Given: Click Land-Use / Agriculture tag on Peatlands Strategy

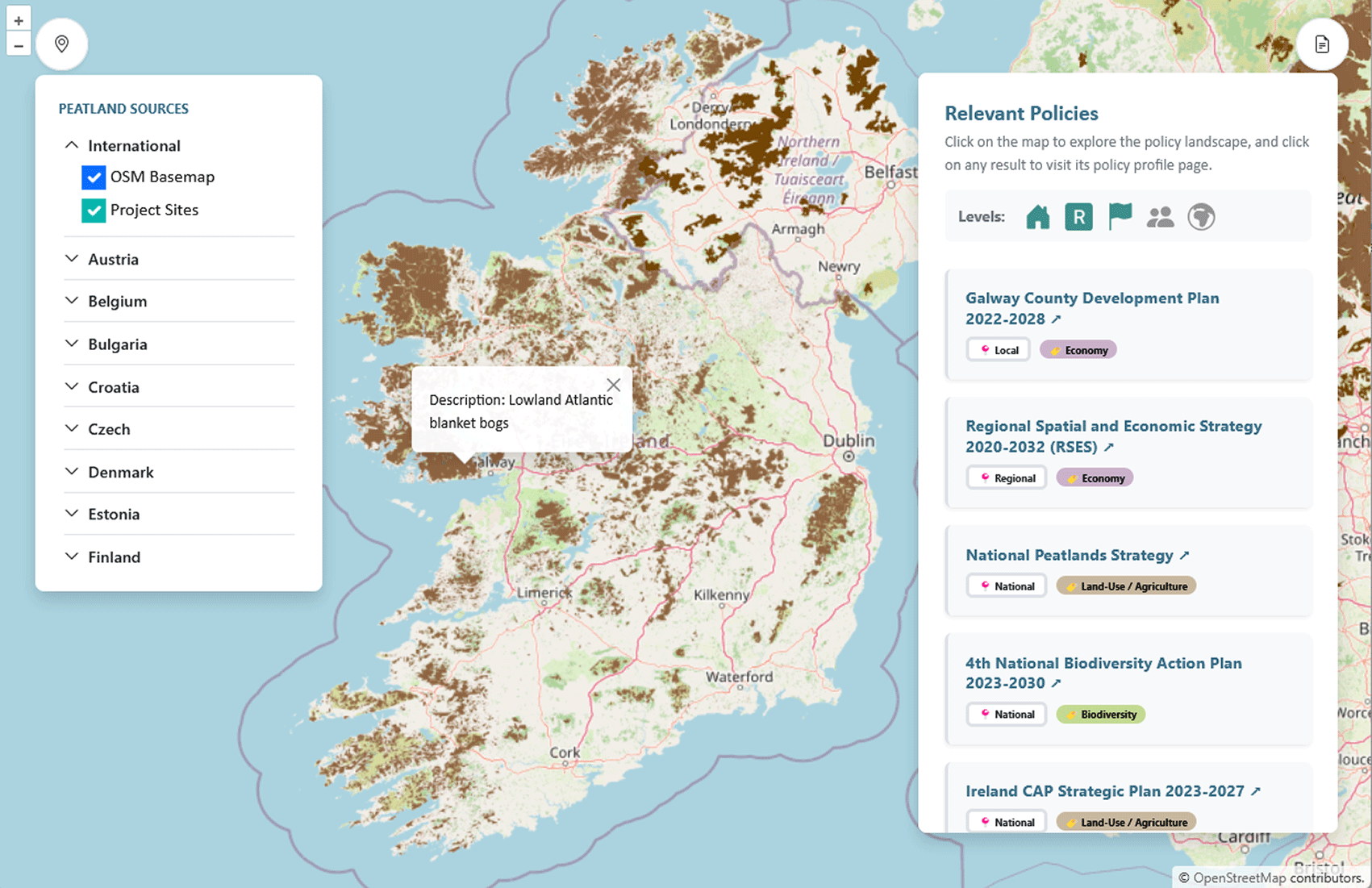Looking at the screenshot, I should coord(1126,586).
